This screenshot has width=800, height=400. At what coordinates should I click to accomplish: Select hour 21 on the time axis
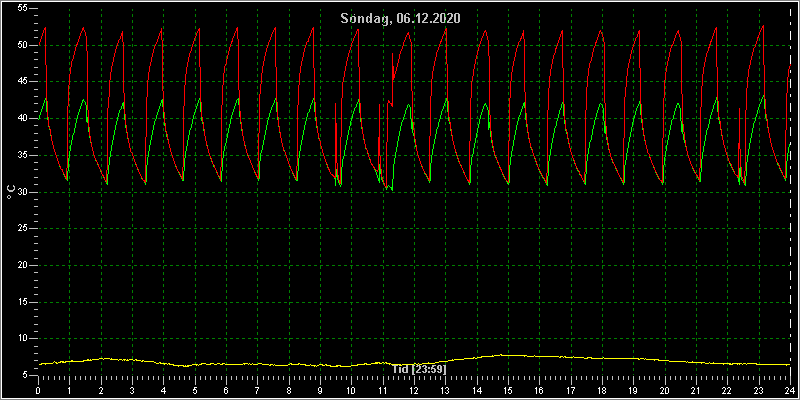(695, 390)
